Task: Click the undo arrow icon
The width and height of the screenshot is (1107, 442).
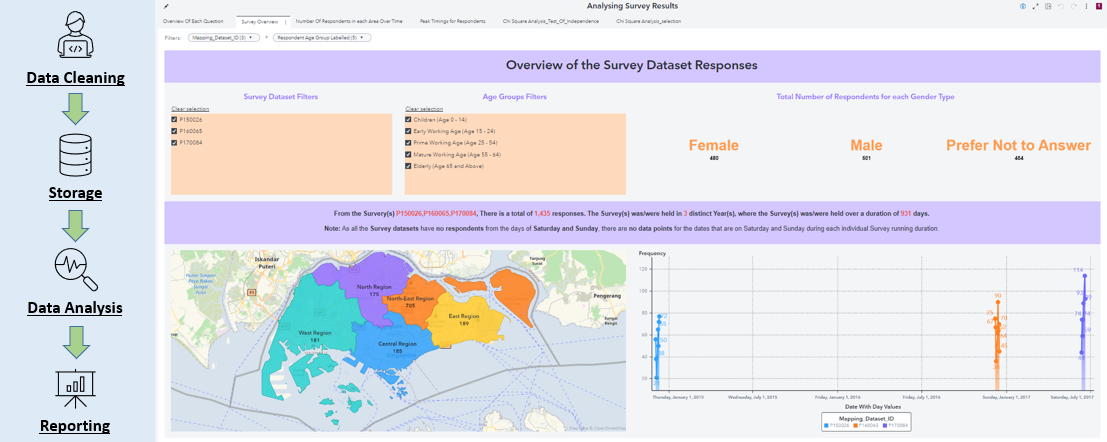Action: [1061, 6]
